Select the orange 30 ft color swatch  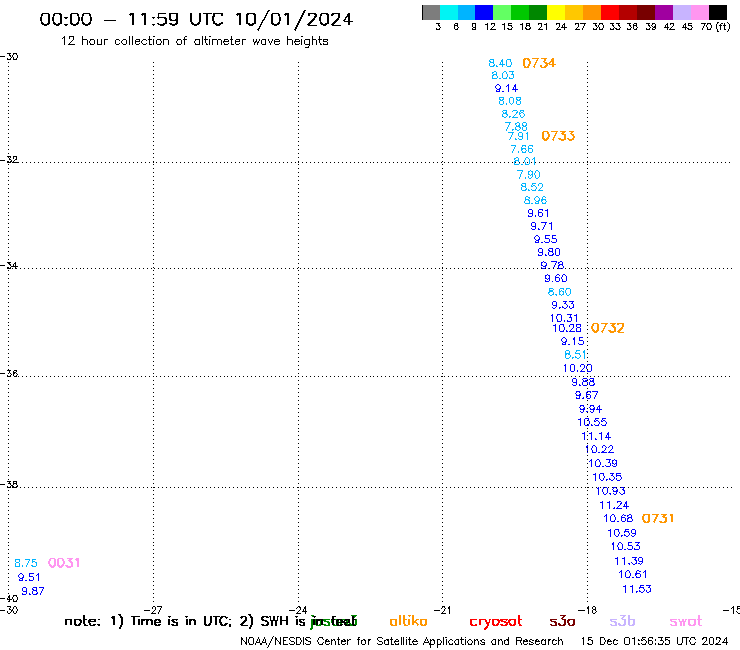pos(592,12)
